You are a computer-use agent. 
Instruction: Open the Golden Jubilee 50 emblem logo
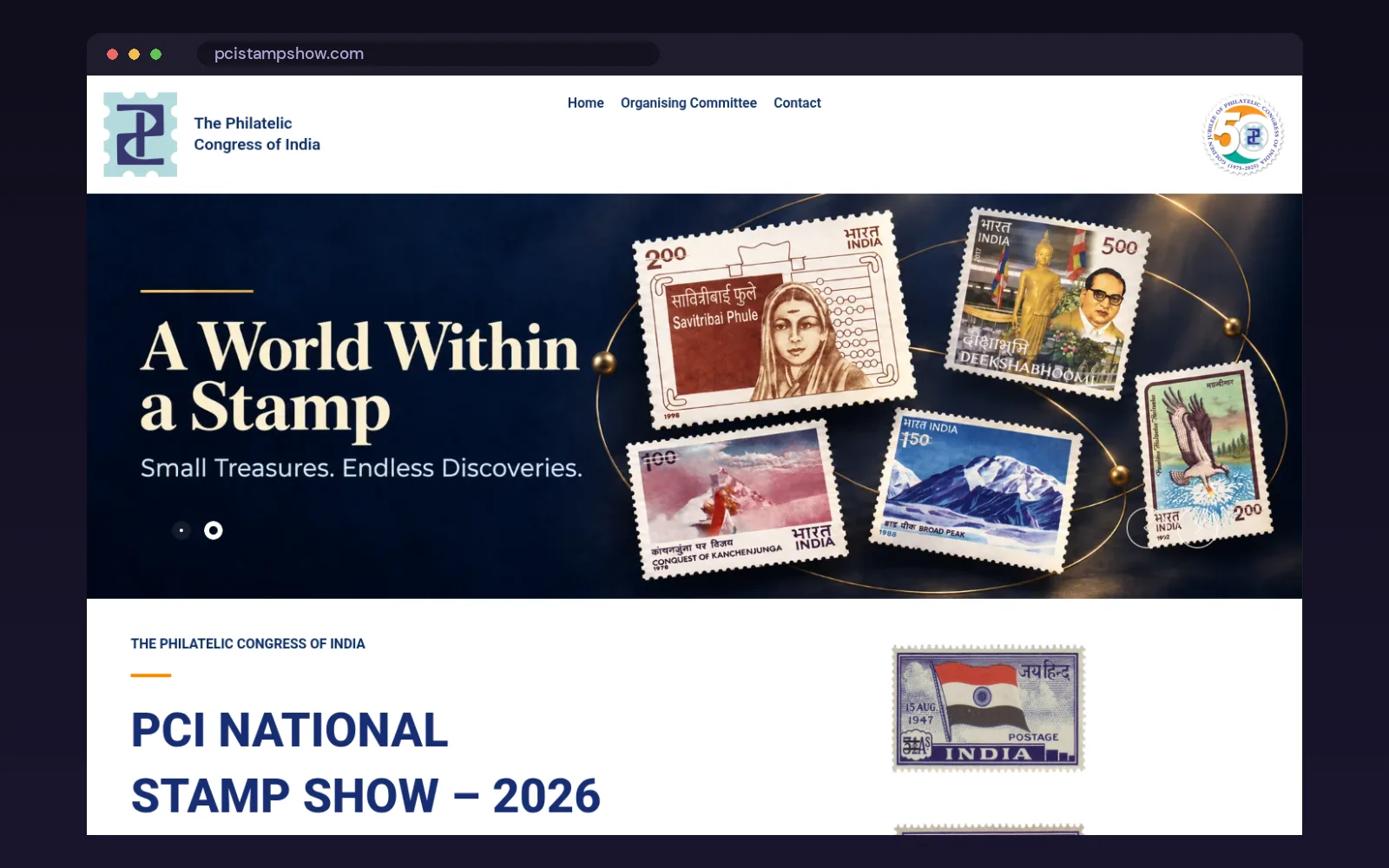(x=1243, y=135)
